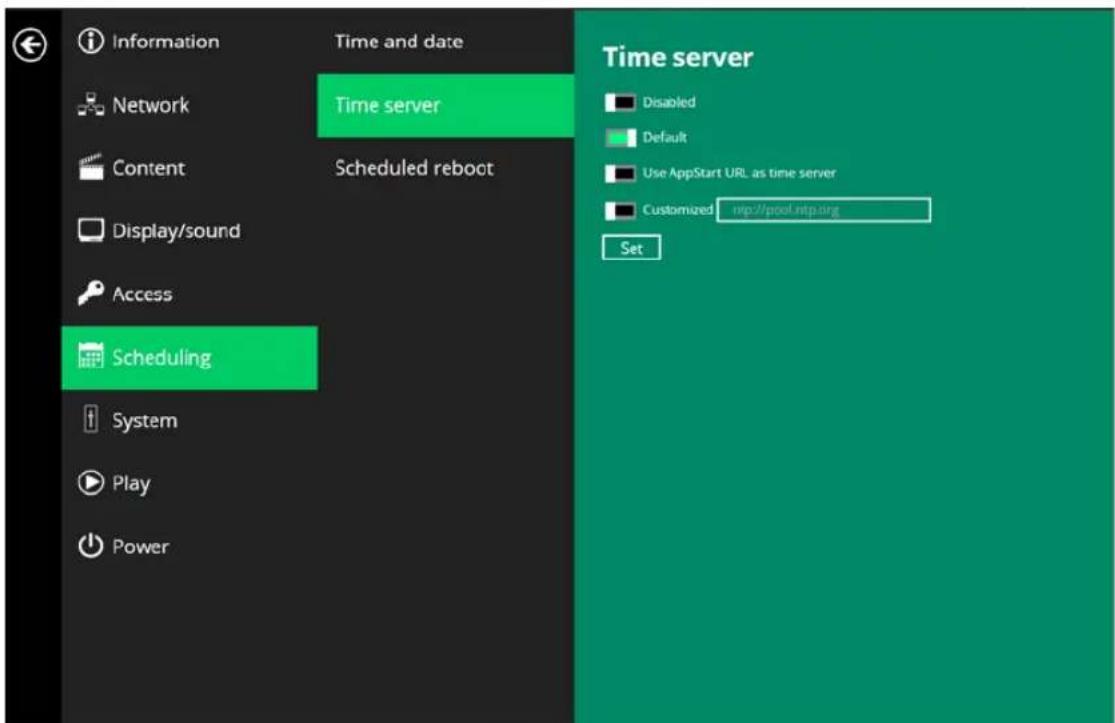Open the Information menu label
The image size is (1115, 723).
tap(166, 41)
